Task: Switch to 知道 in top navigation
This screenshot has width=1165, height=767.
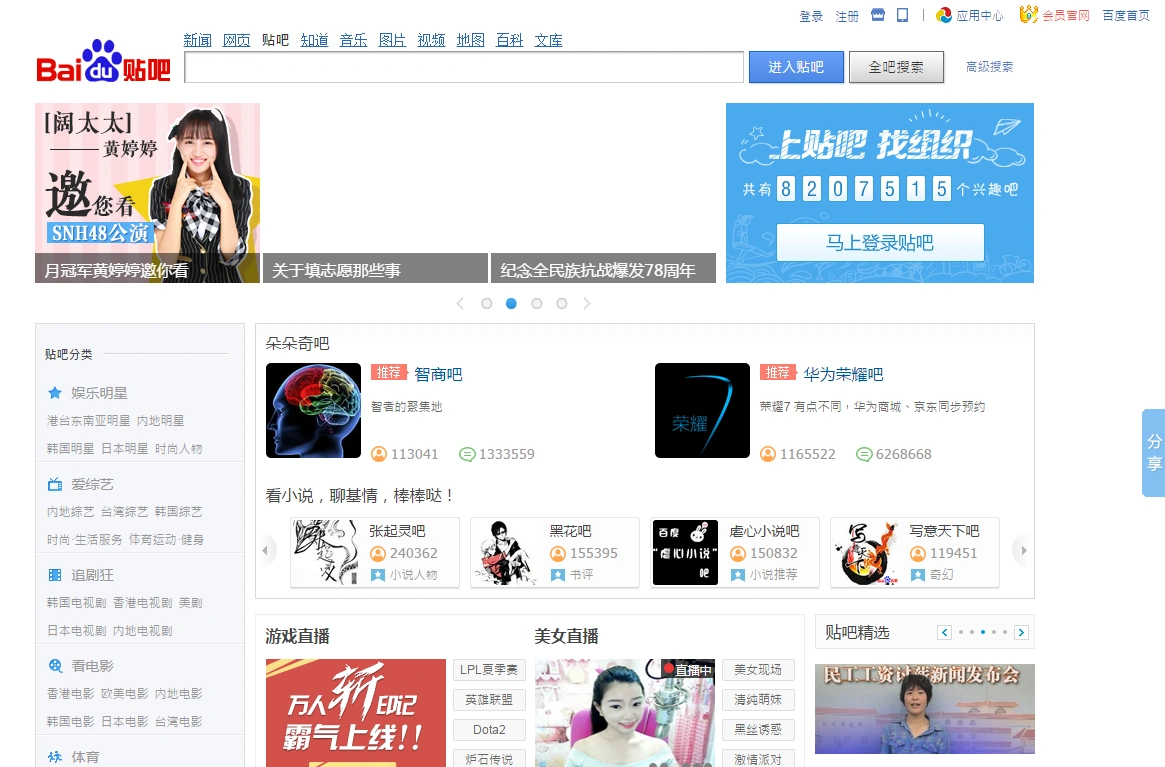Action: tap(314, 40)
